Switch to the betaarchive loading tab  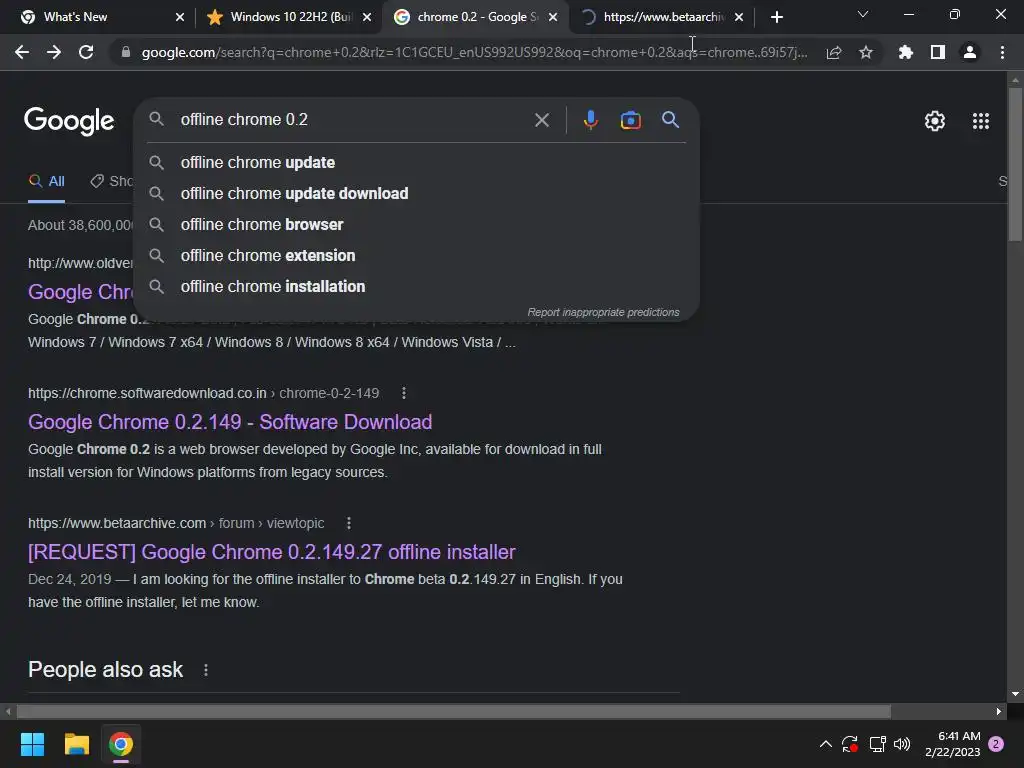pyautogui.click(x=662, y=17)
